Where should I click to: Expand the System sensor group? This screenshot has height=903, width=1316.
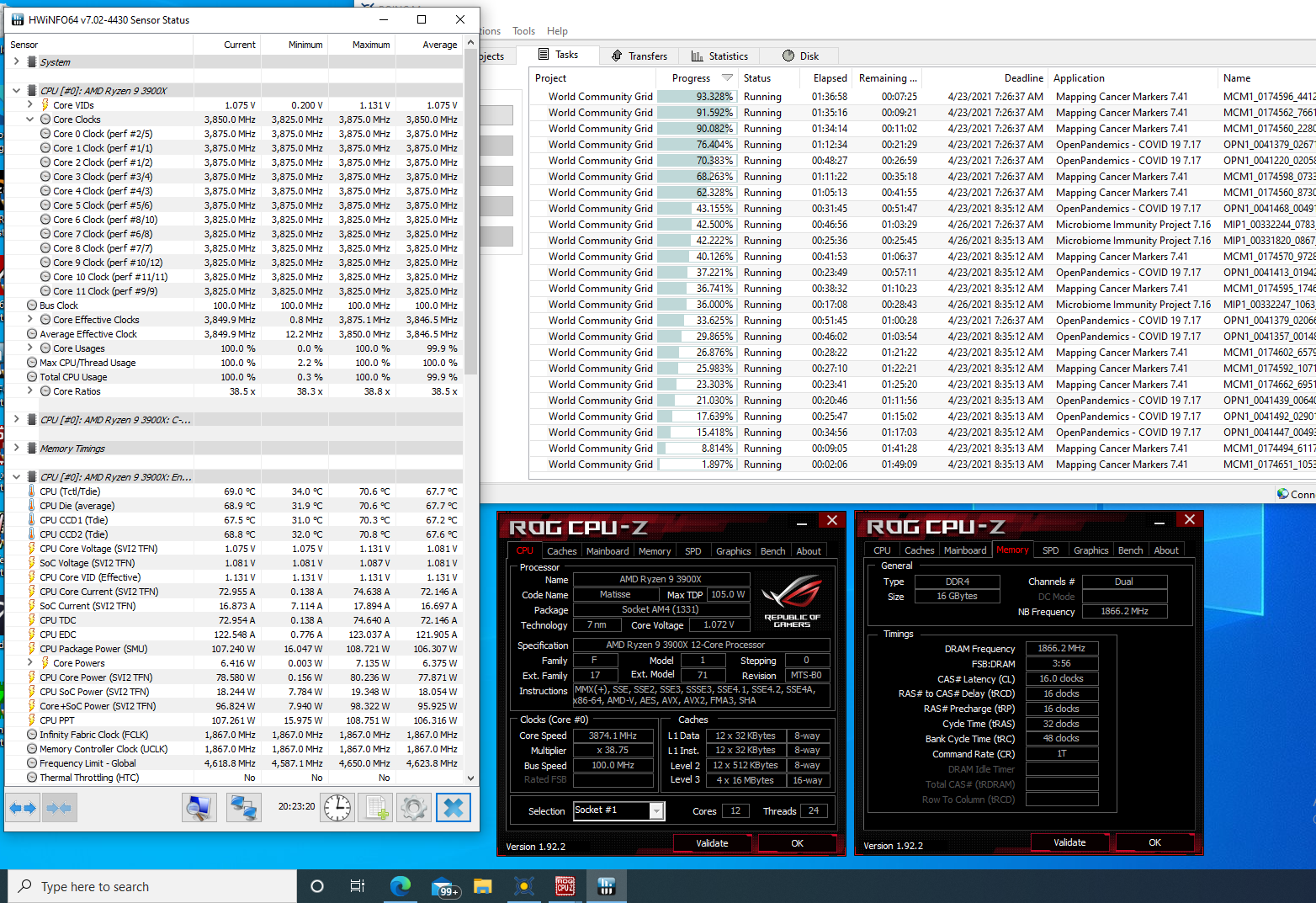coord(17,61)
